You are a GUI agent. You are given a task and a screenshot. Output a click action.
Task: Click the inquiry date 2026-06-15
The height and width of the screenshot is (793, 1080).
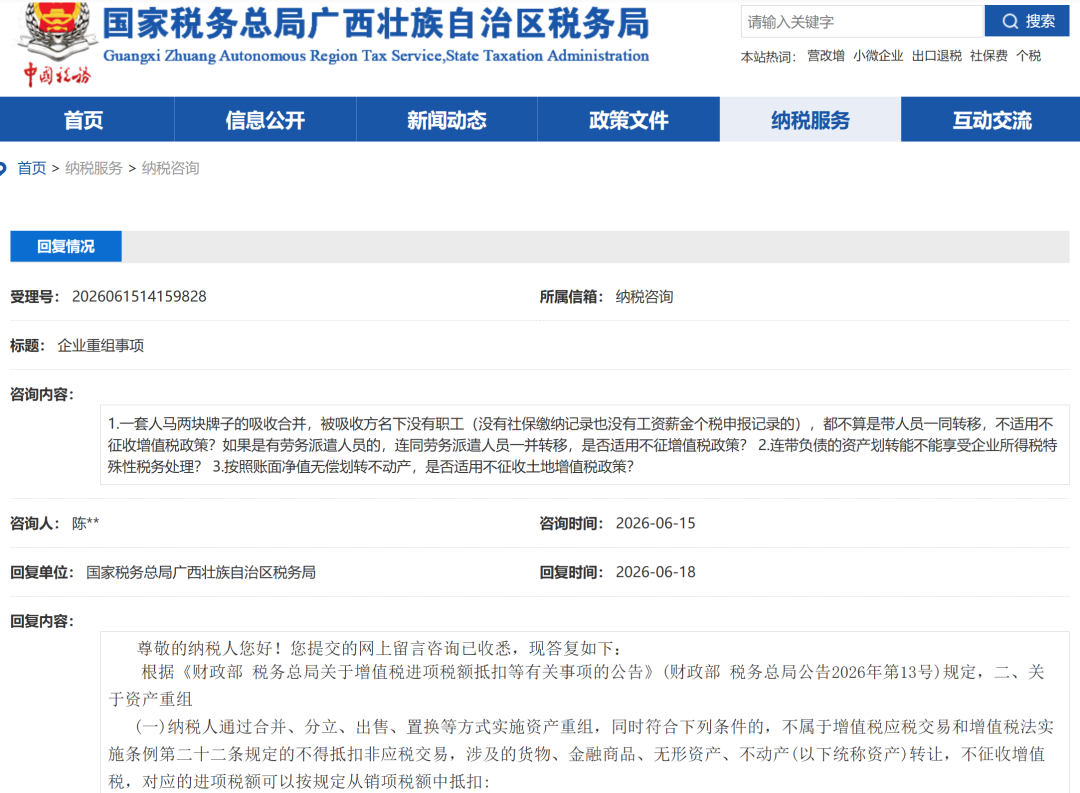pyautogui.click(x=656, y=523)
